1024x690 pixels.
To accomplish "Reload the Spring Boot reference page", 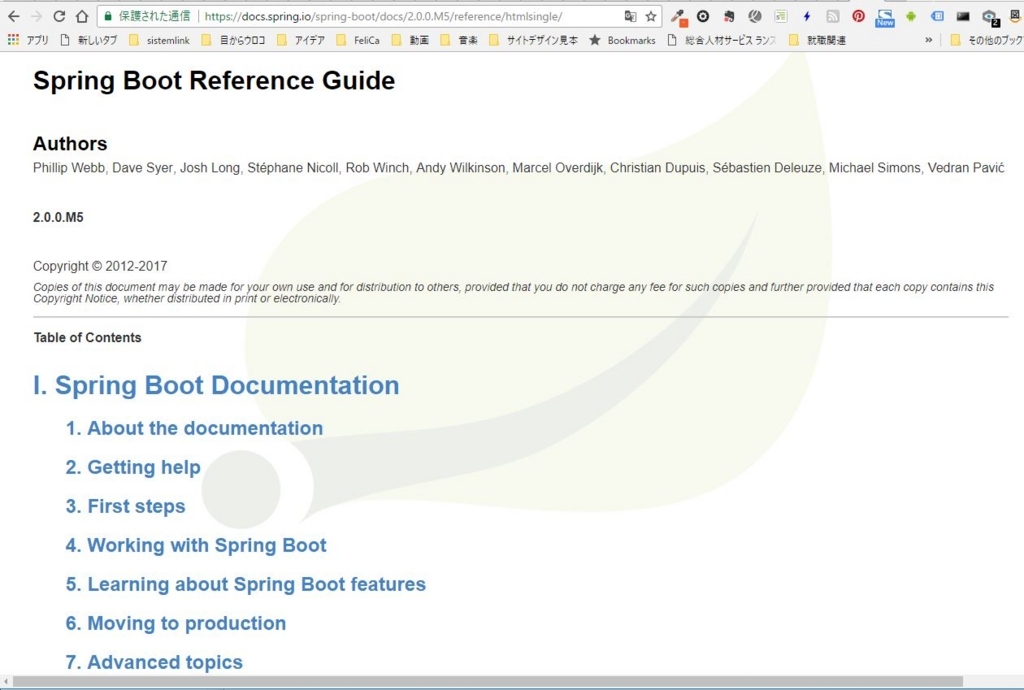I will 59,16.
